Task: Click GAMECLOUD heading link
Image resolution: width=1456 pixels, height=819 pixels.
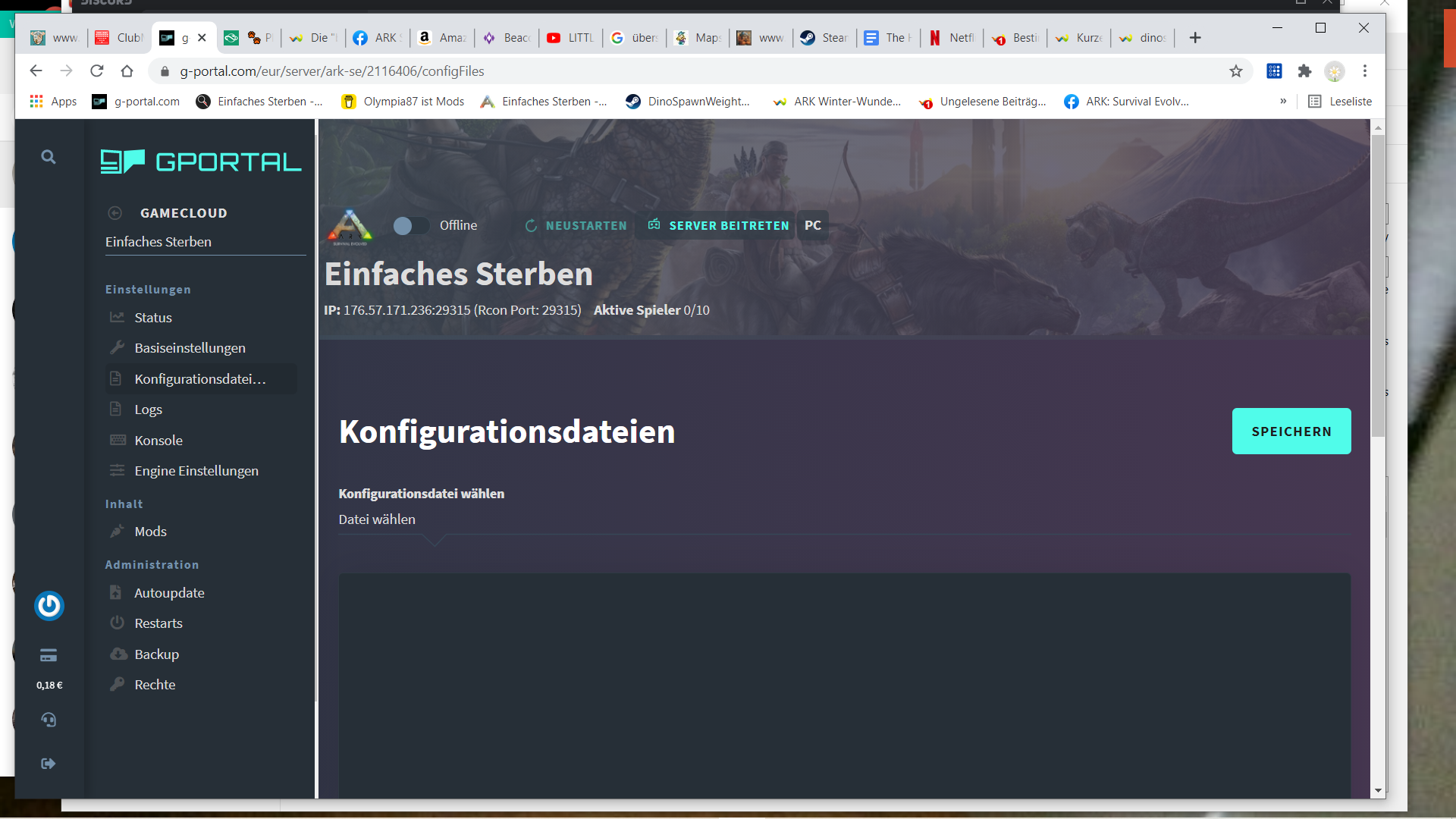Action: tap(184, 213)
